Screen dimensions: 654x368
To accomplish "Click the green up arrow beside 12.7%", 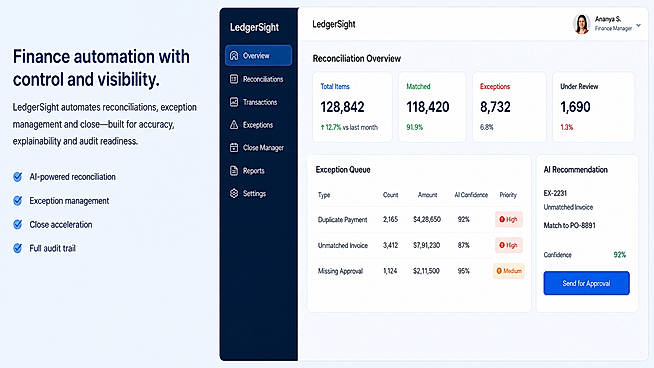I will click(x=322, y=127).
